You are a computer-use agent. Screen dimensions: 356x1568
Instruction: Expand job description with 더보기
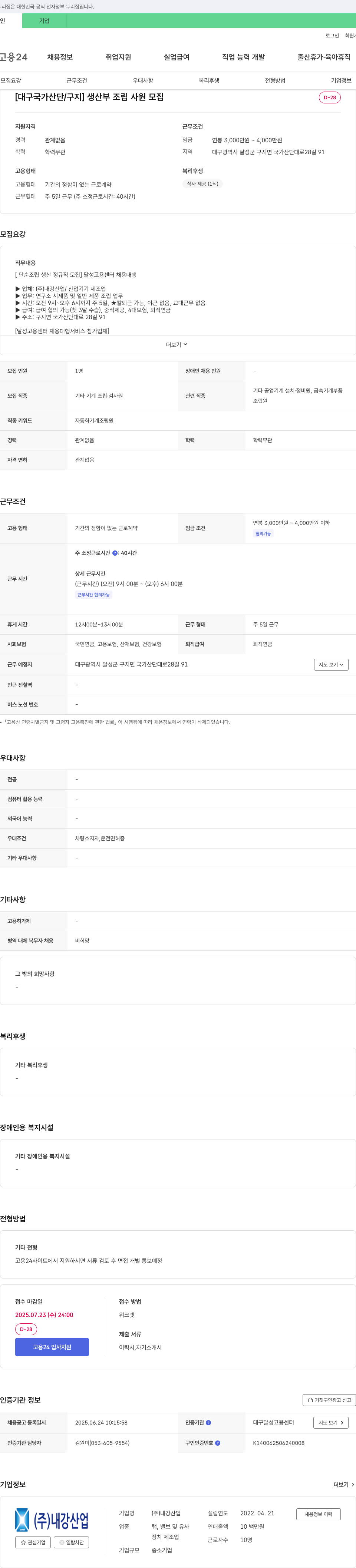click(x=177, y=344)
